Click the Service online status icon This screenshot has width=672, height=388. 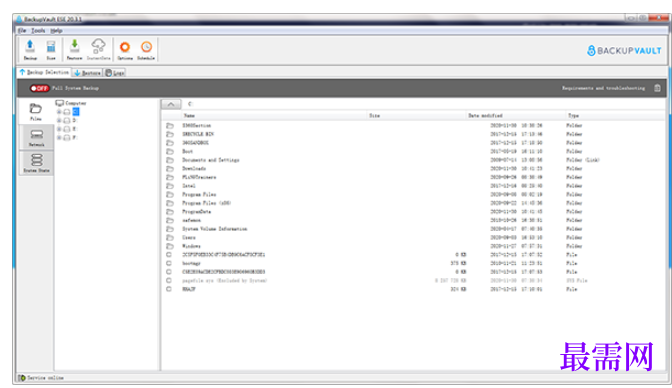(22, 378)
